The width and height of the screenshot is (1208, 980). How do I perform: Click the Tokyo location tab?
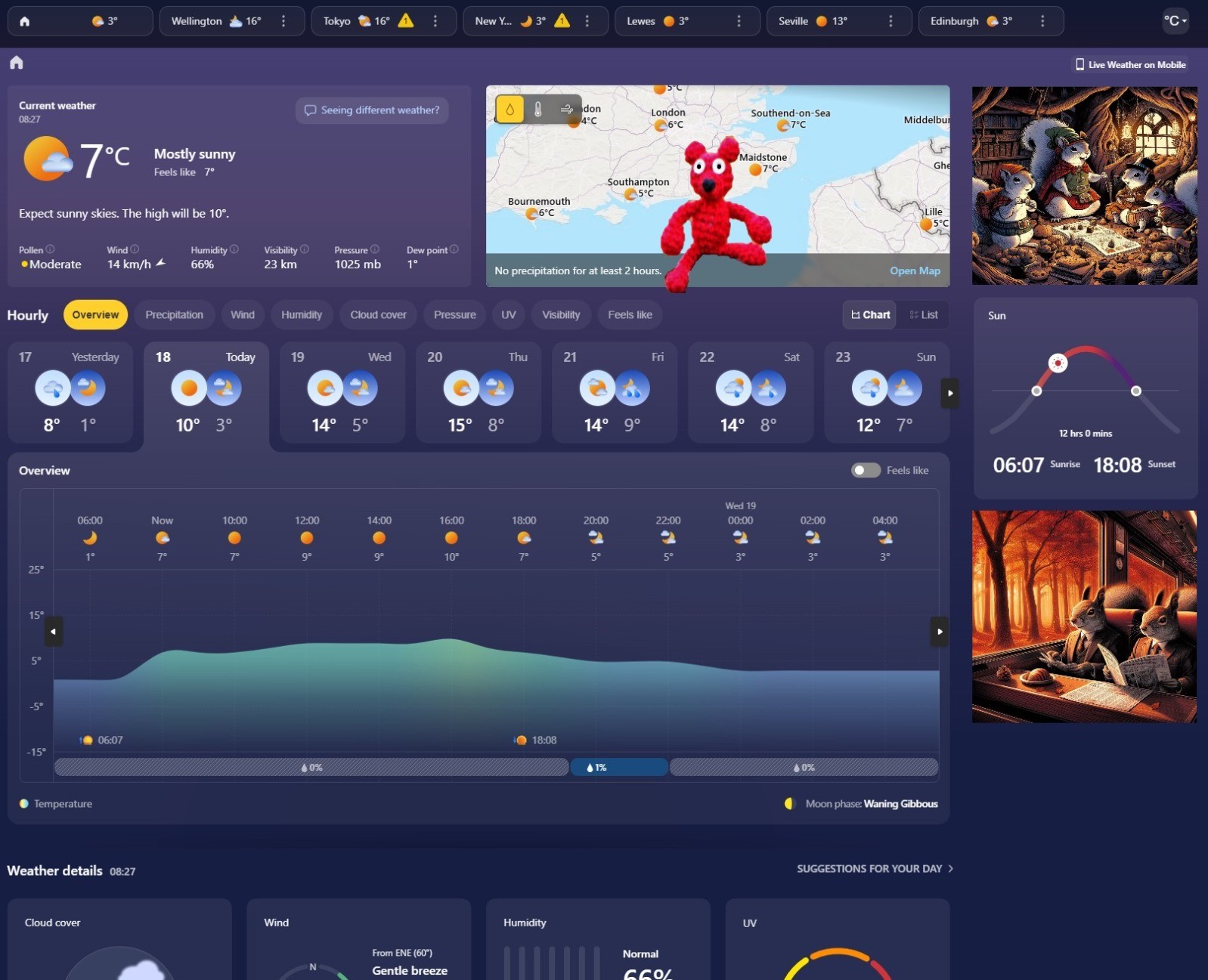(x=384, y=21)
